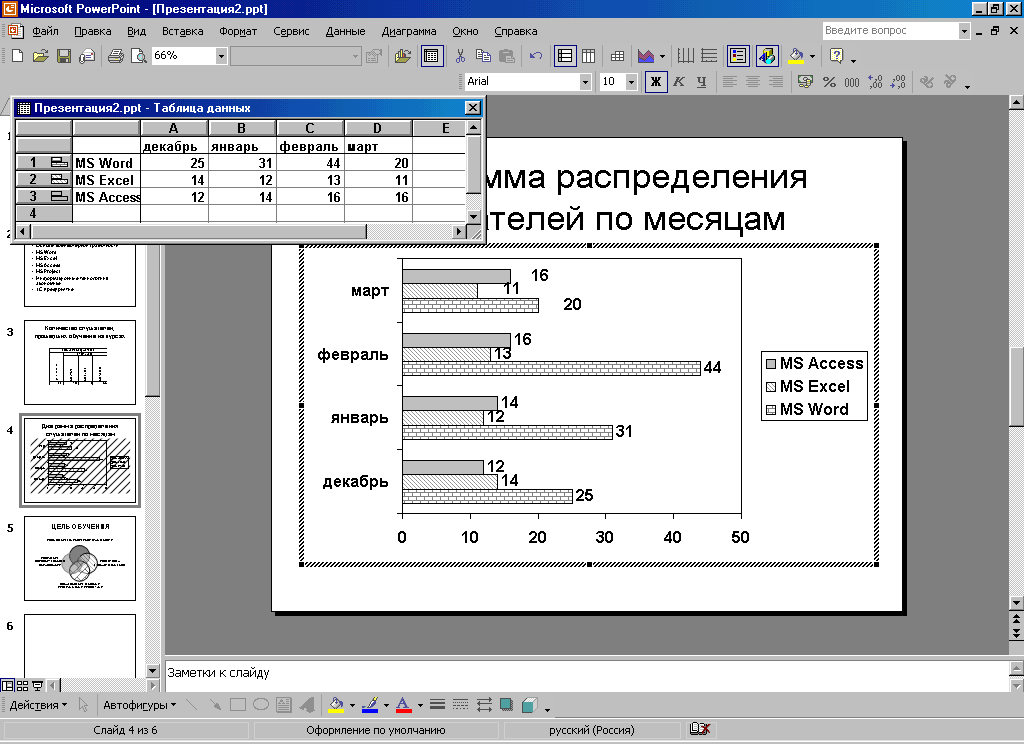Toggle the Drawing toolbar icon
This screenshot has width=1024, height=744.
tap(767, 56)
